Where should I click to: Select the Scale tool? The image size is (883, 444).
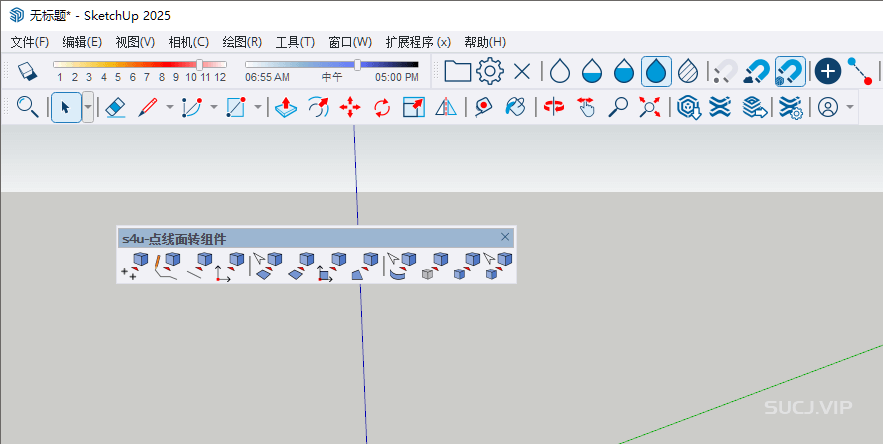point(414,106)
